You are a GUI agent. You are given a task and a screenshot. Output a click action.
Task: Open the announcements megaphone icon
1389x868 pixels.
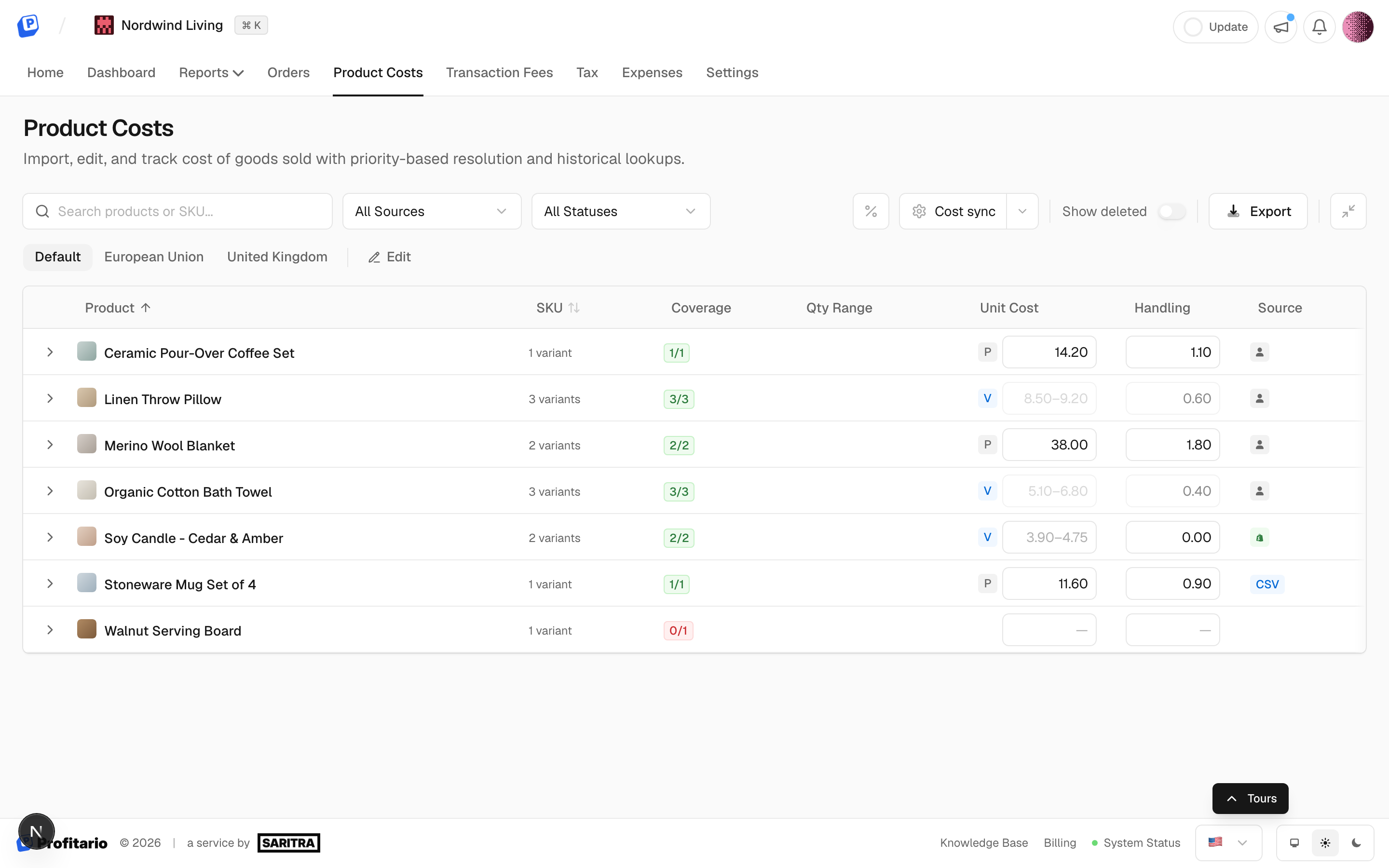1281,27
